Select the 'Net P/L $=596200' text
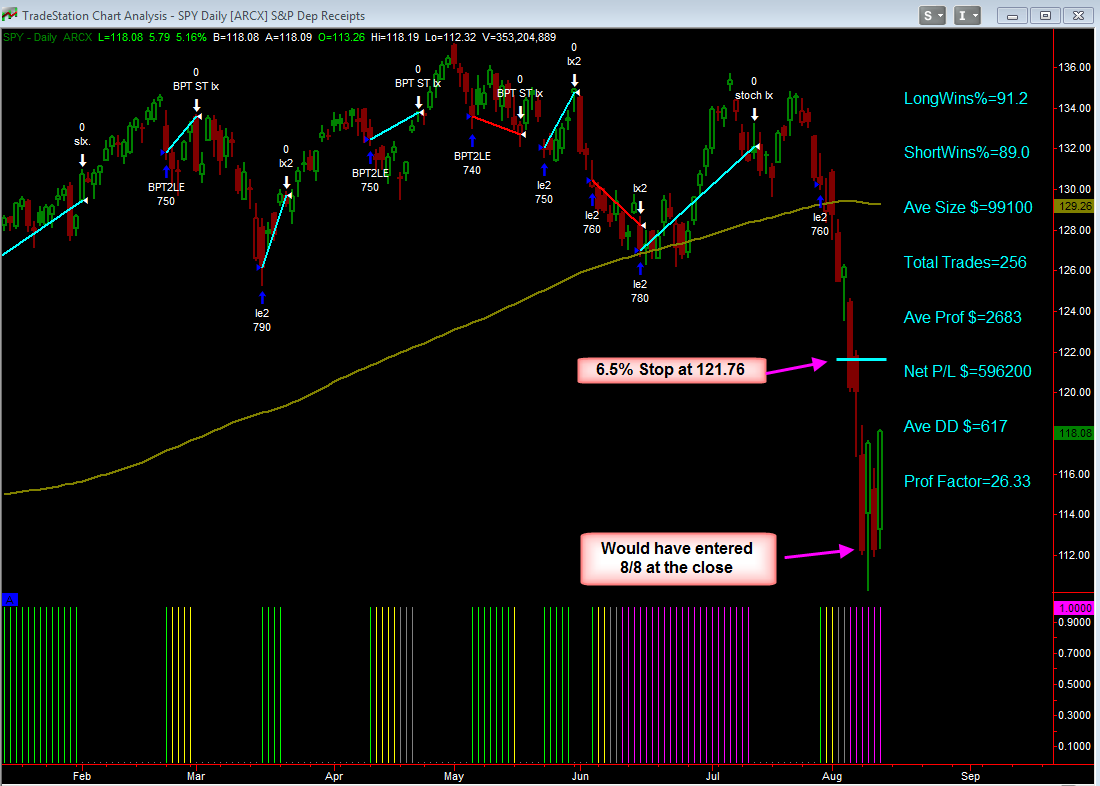The image size is (1100, 786). point(967,371)
